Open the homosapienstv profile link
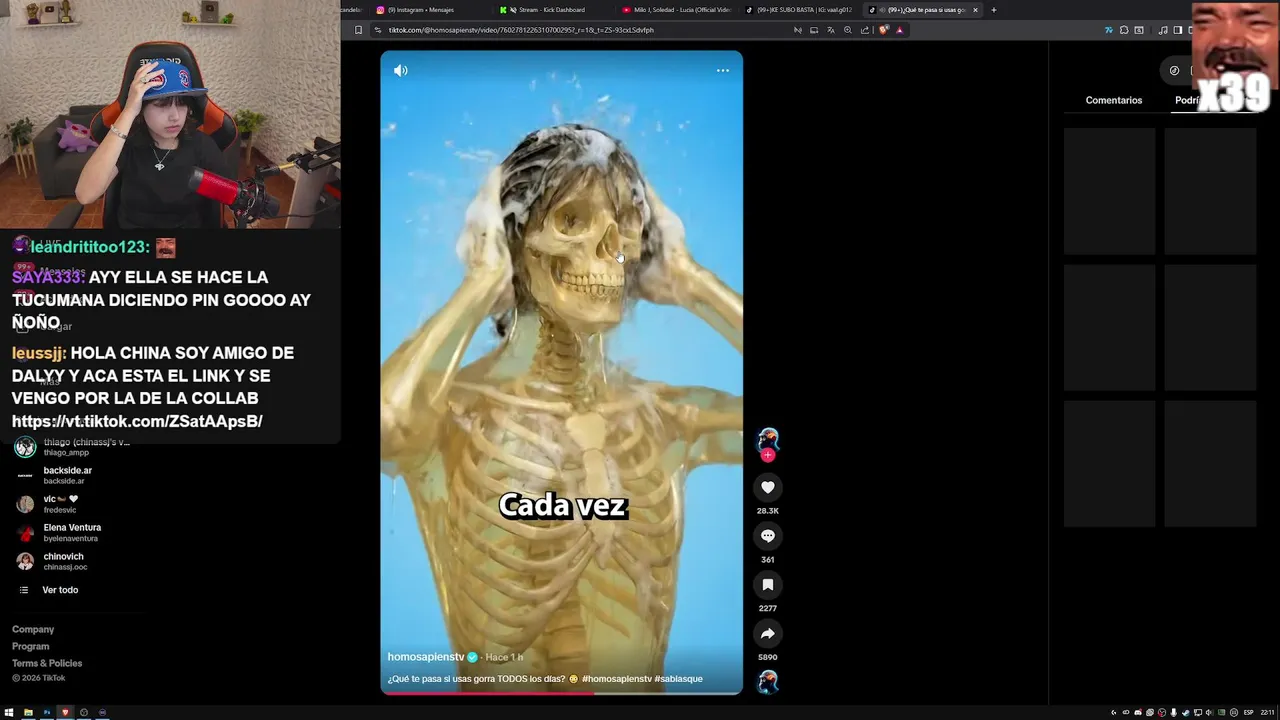The height and width of the screenshot is (720, 1280). click(x=426, y=657)
